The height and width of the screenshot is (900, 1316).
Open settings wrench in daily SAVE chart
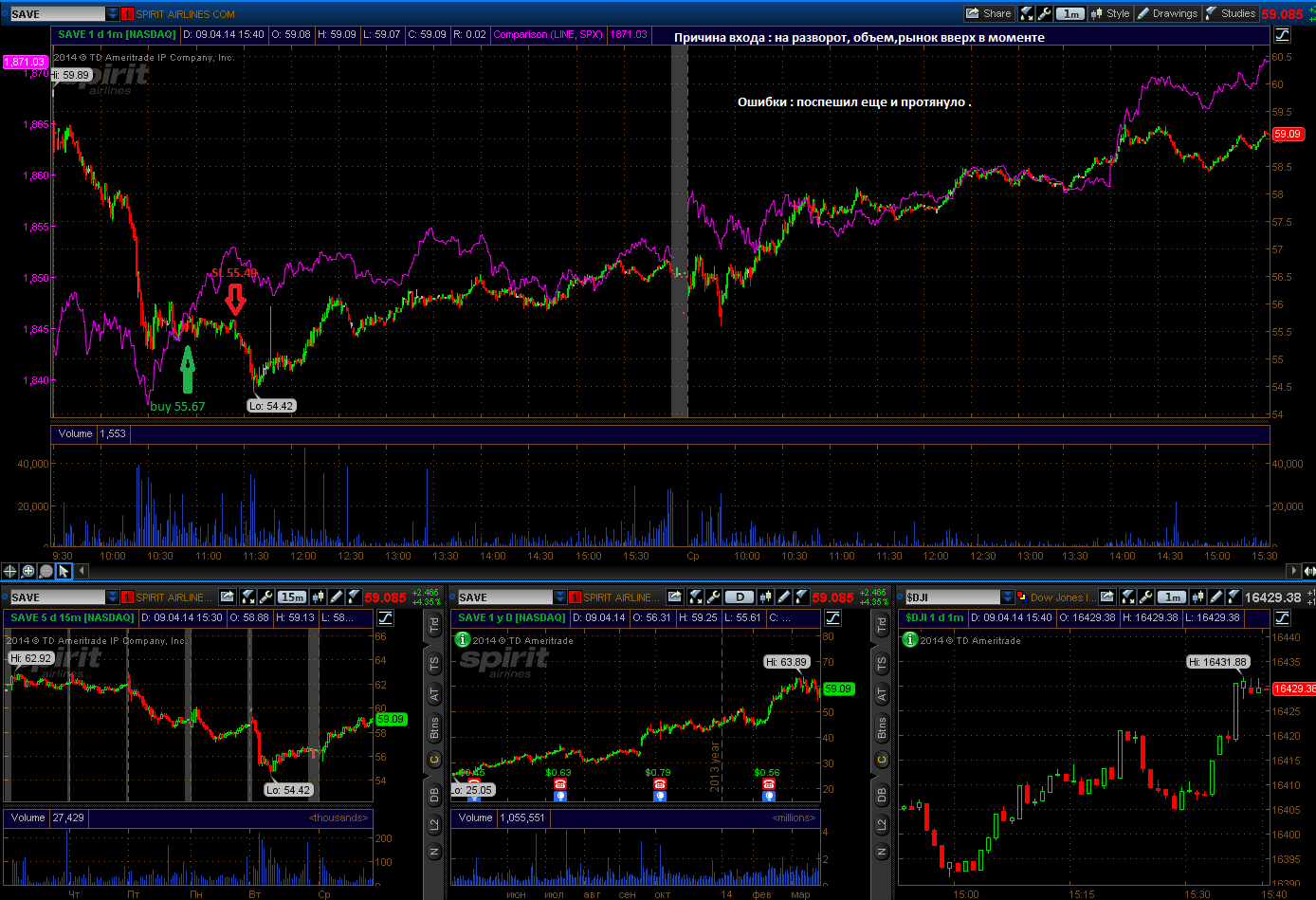pyautogui.click(x=713, y=597)
